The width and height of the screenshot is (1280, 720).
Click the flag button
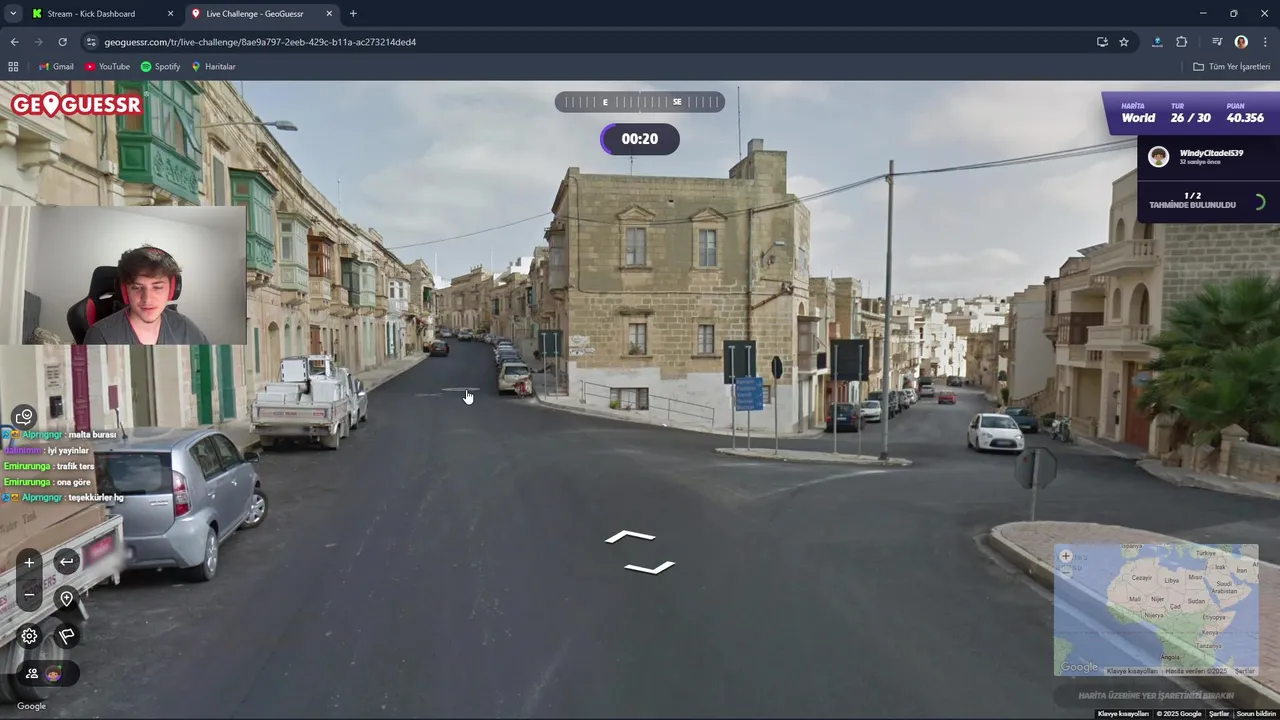point(66,636)
